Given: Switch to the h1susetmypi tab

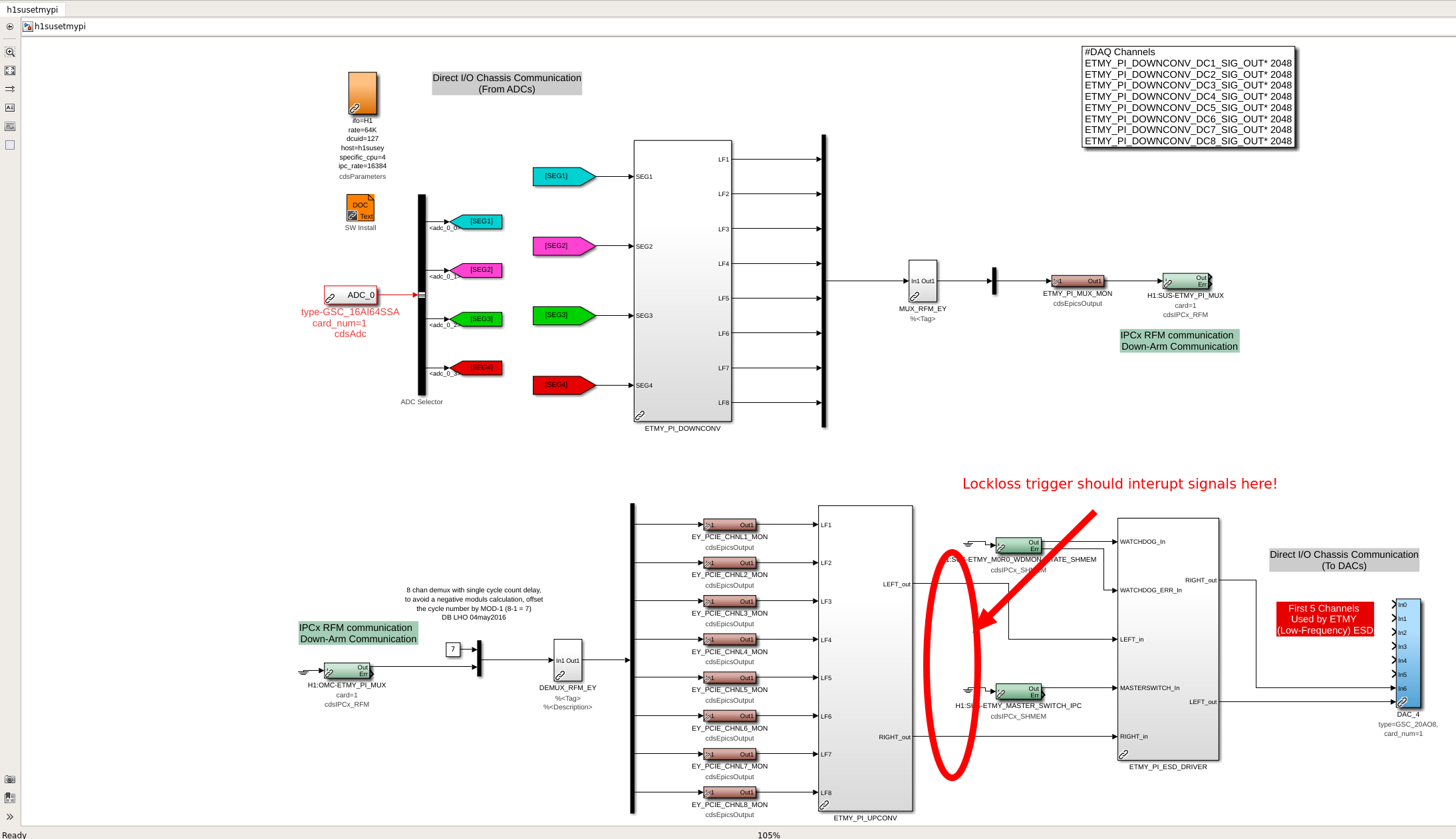Looking at the screenshot, I should coord(33,9).
